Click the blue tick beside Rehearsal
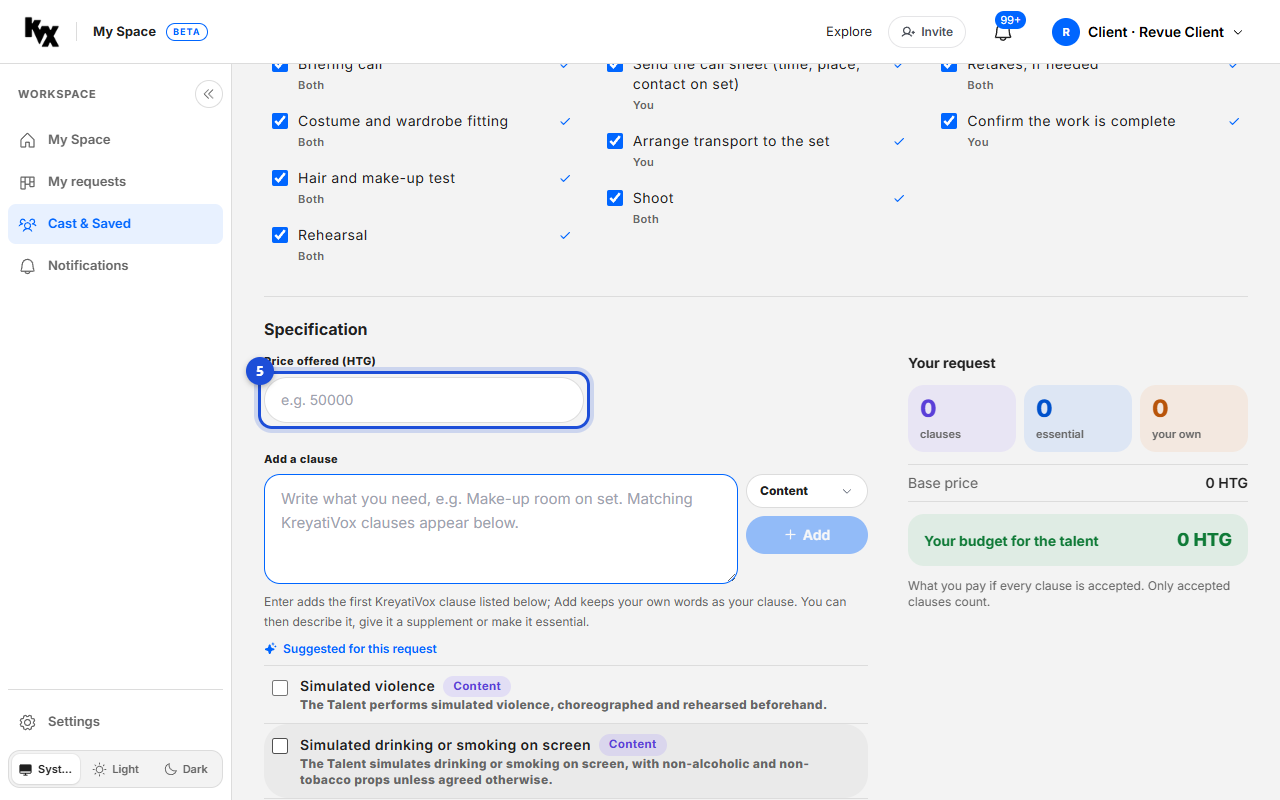 (x=565, y=236)
